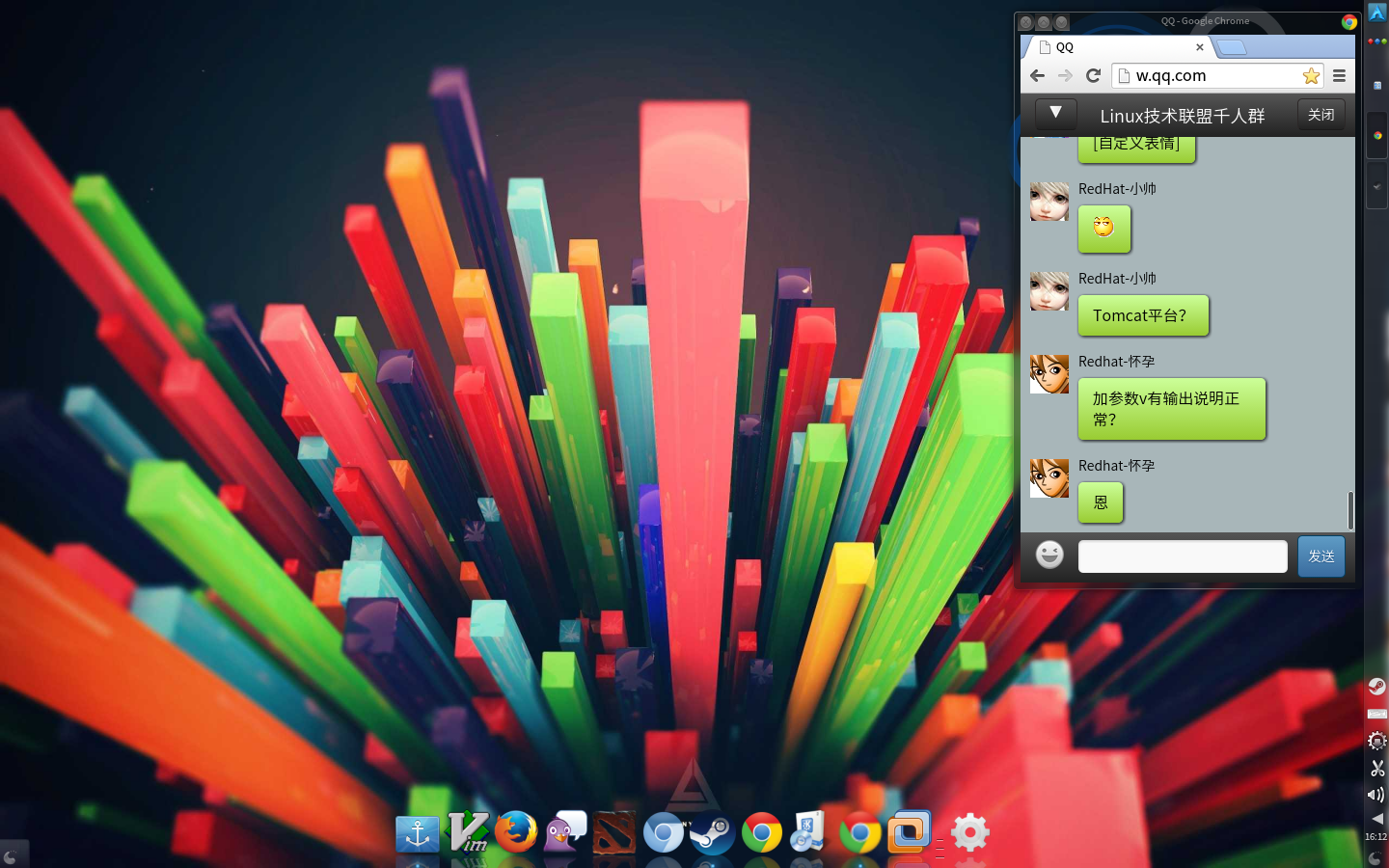Viewport: 1389px width, 868px height.
Task: Open Firefox from the dock
Action: tap(516, 832)
